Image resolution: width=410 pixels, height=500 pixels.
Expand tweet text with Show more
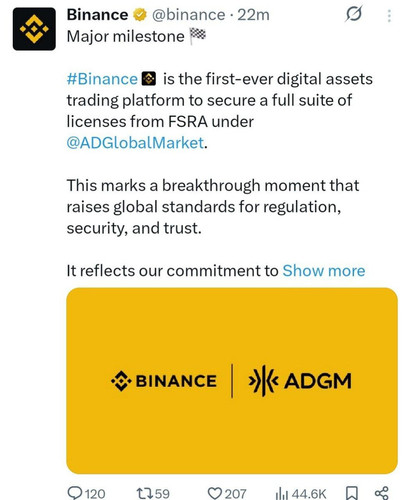point(324,270)
